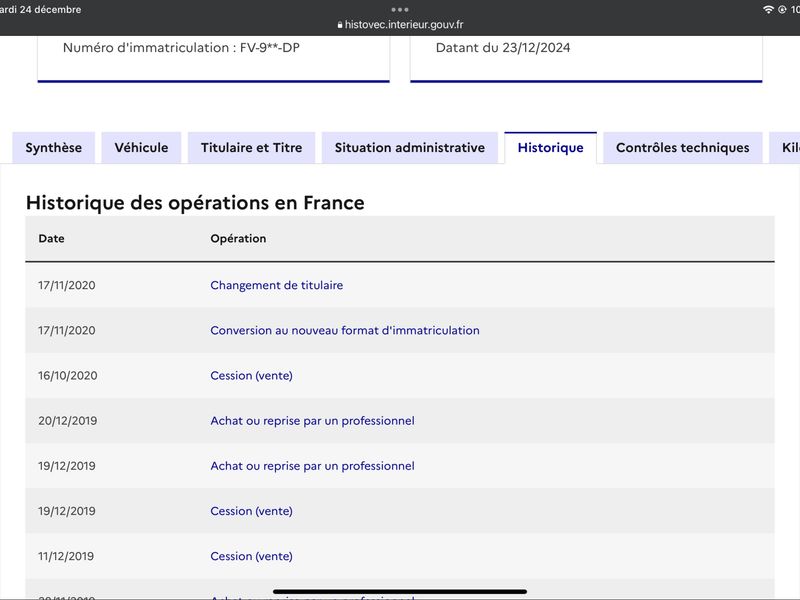Click Cession (vente) dated 11/12/2019
Viewport: 800px width, 600px height.
(252, 556)
